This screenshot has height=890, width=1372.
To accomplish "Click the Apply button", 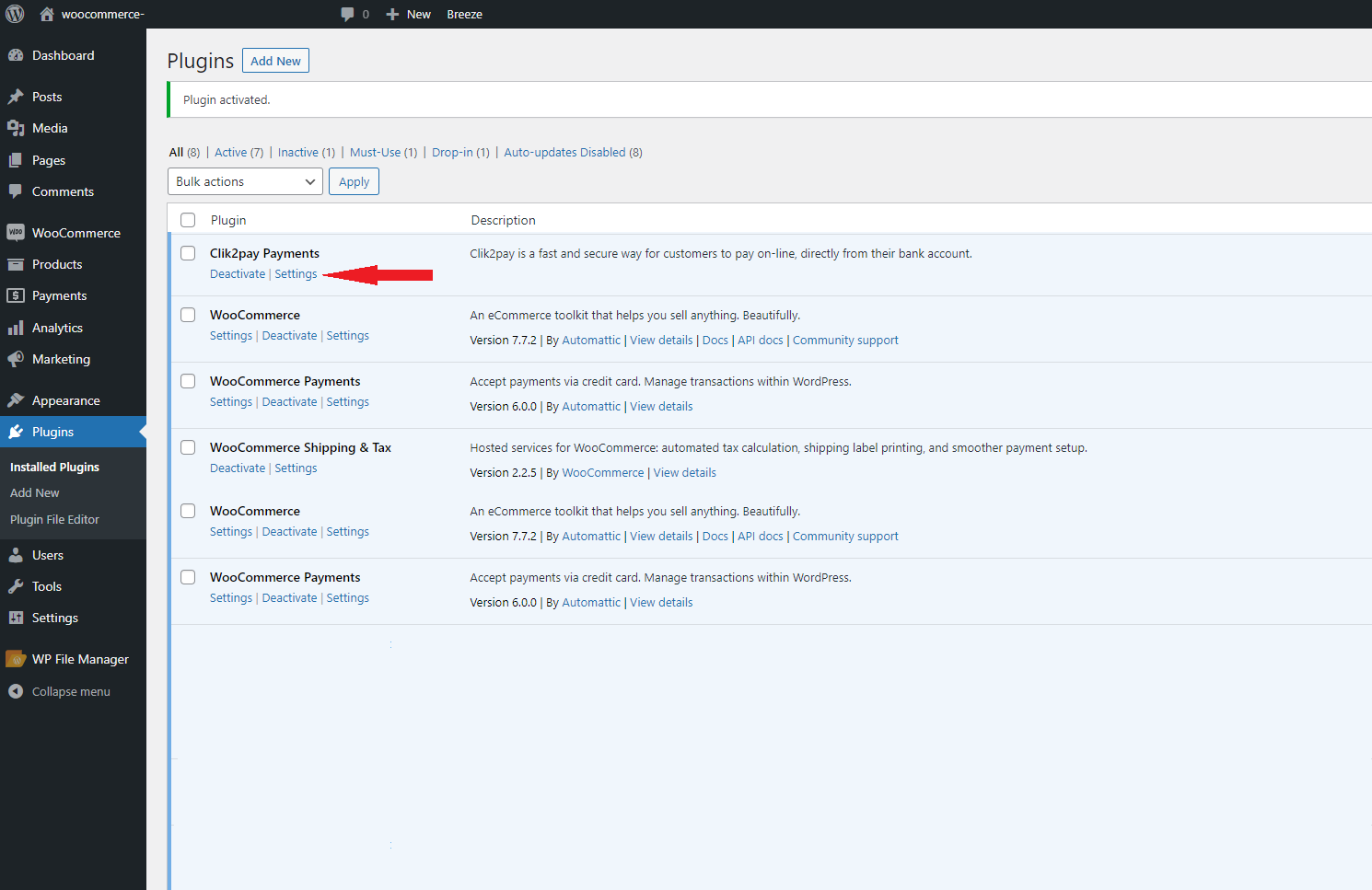I will coord(354,181).
